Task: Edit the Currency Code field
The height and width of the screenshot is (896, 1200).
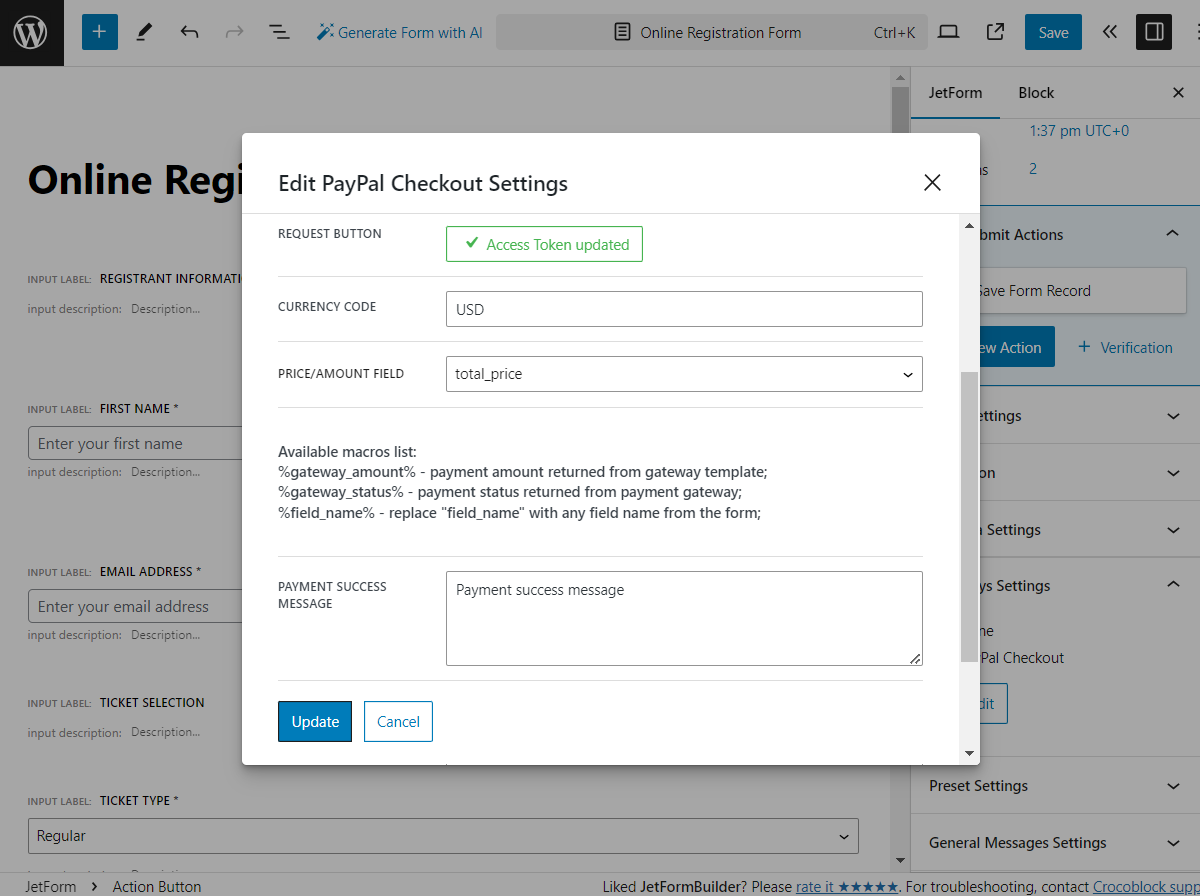Action: click(x=684, y=309)
